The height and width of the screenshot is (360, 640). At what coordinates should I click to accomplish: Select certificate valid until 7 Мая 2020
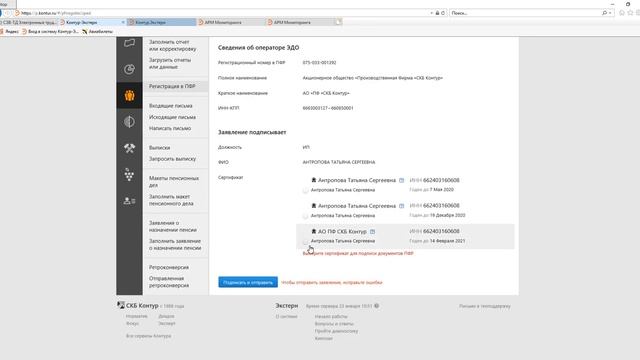pos(305,190)
